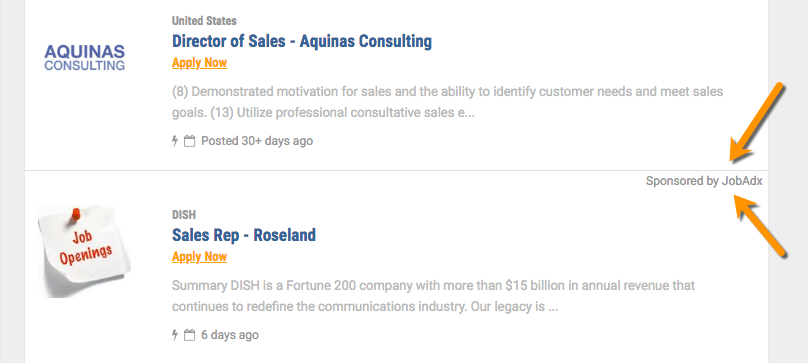Click the upper orange arrow pointing down at Sponsored
The image size is (808, 363).
[x=756, y=122]
